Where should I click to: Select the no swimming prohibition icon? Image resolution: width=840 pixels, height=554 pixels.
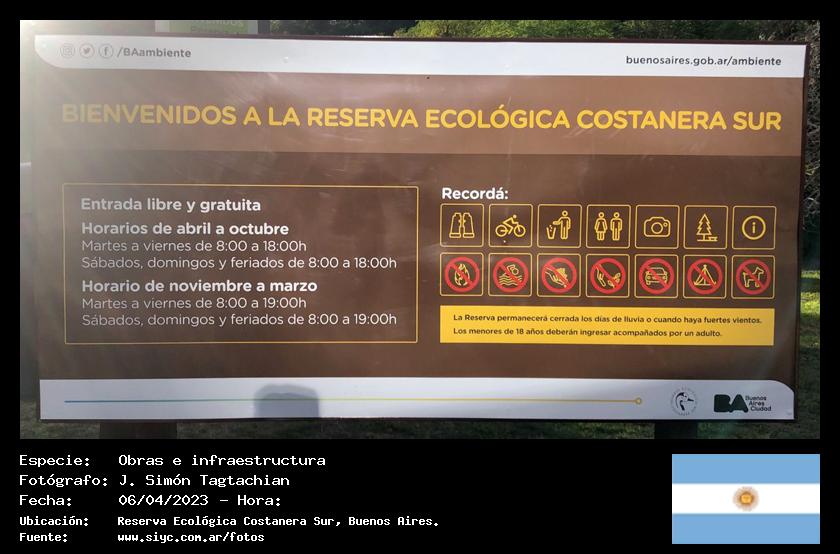pos(510,275)
